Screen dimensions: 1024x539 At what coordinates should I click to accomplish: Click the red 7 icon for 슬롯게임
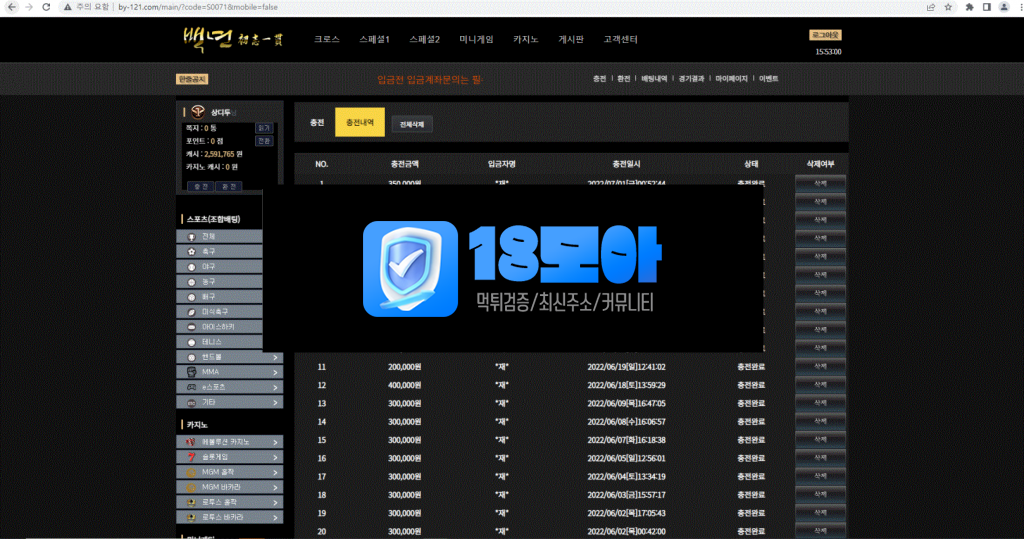coord(191,457)
